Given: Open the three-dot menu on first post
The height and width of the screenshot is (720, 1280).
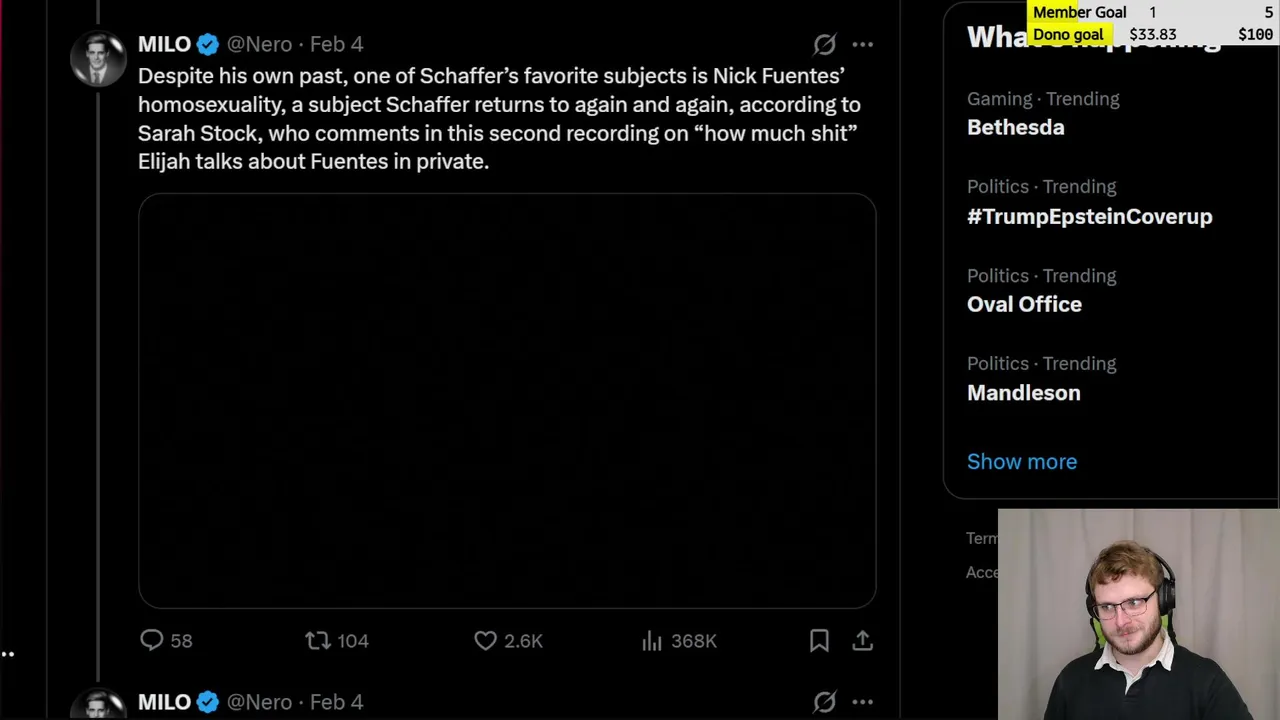Looking at the screenshot, I should tap(862, 44).
